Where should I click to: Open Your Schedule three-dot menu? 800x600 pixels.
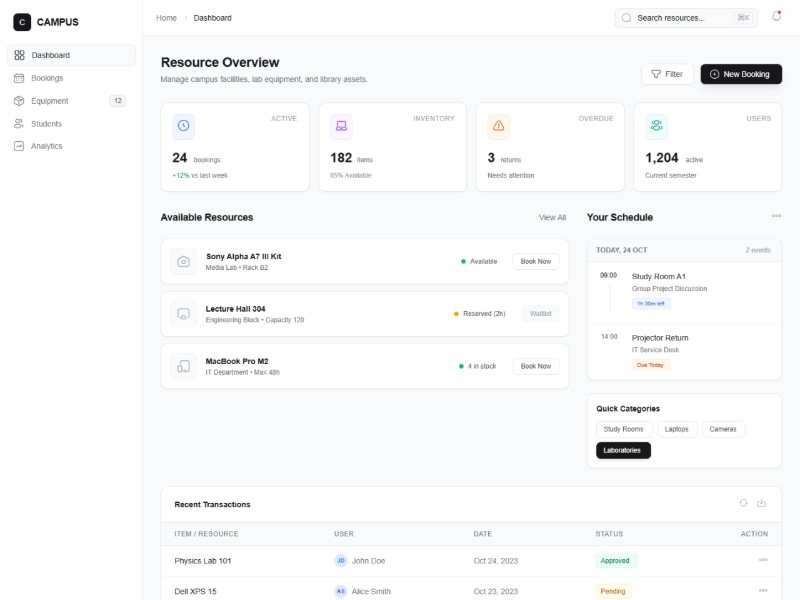tap(776, 216)
